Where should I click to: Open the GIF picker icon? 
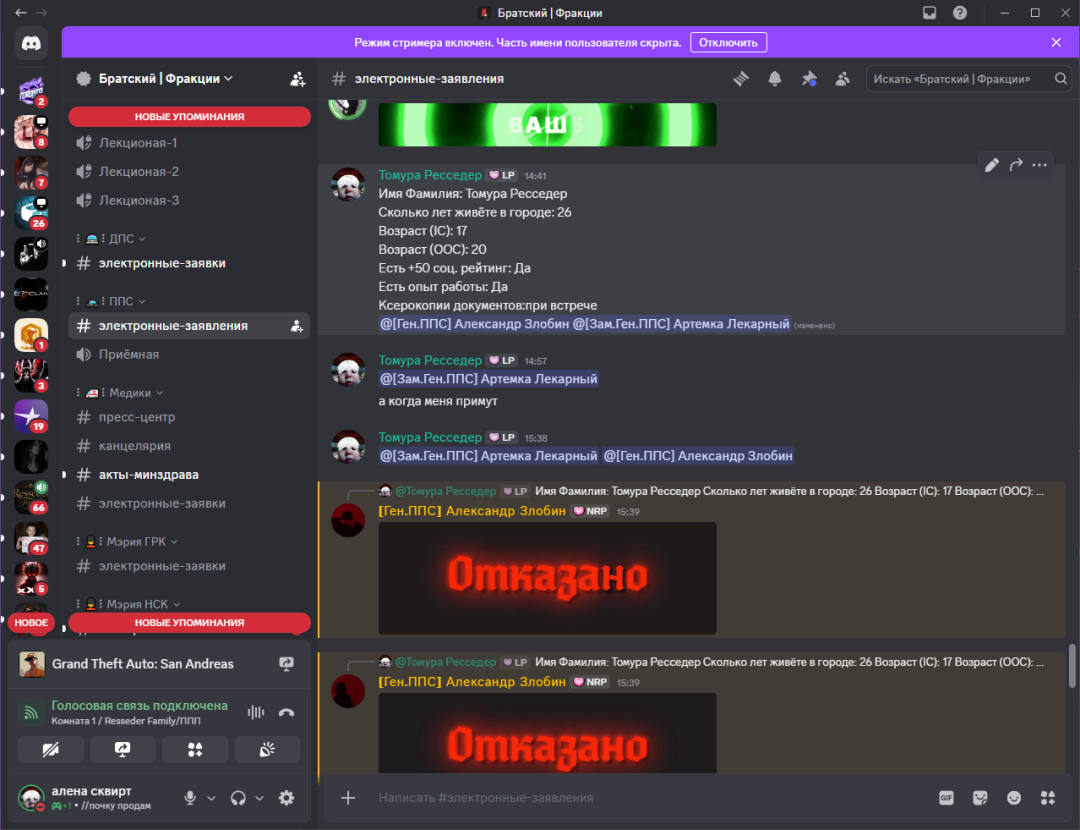pos(946,798)
